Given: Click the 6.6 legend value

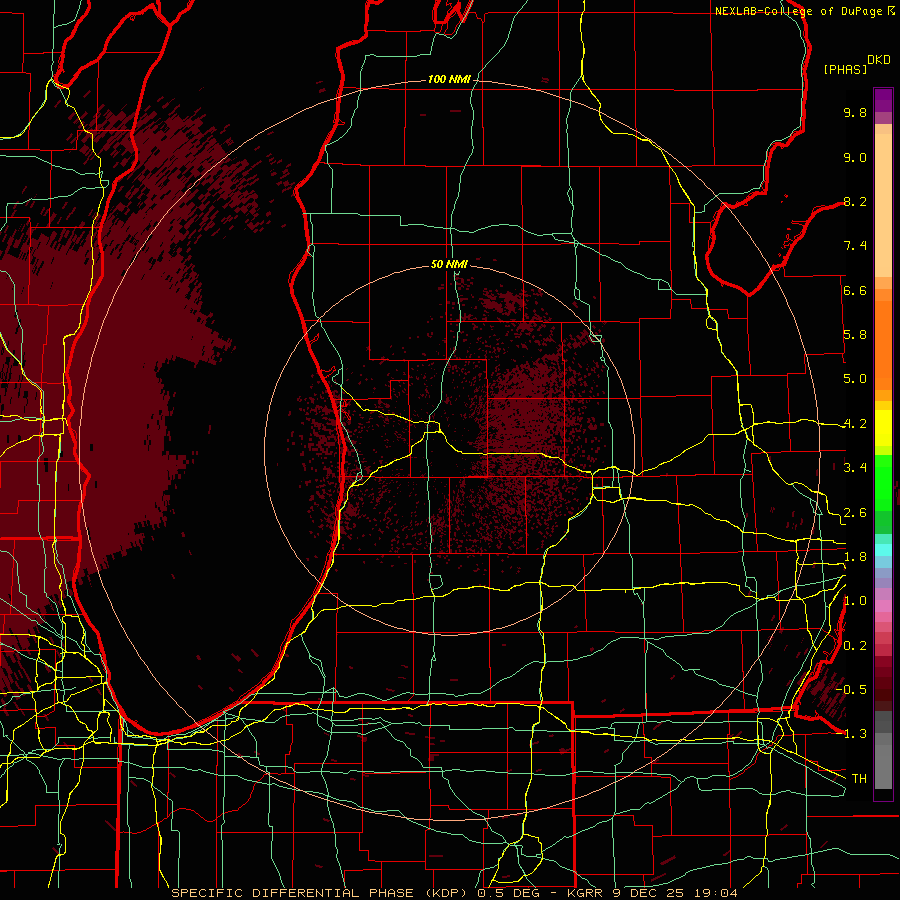Looking at the screenshot, I should coord(855,290).
